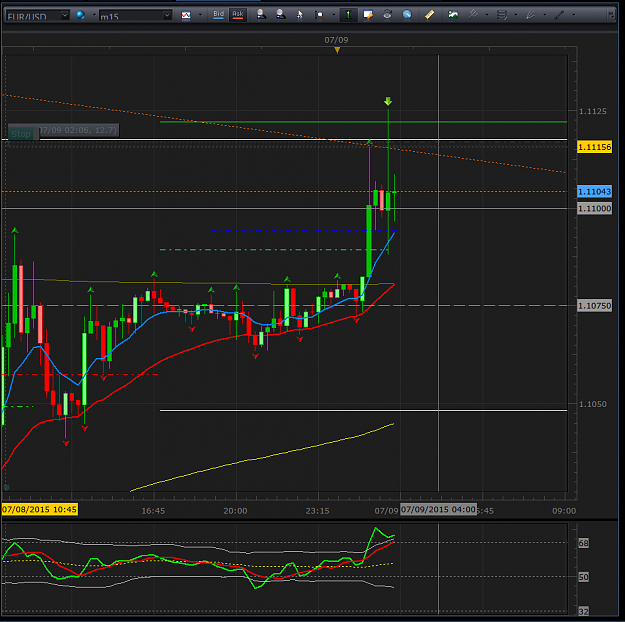
Task: Click the 68 level label on oscillator
Action: point(584,543)
